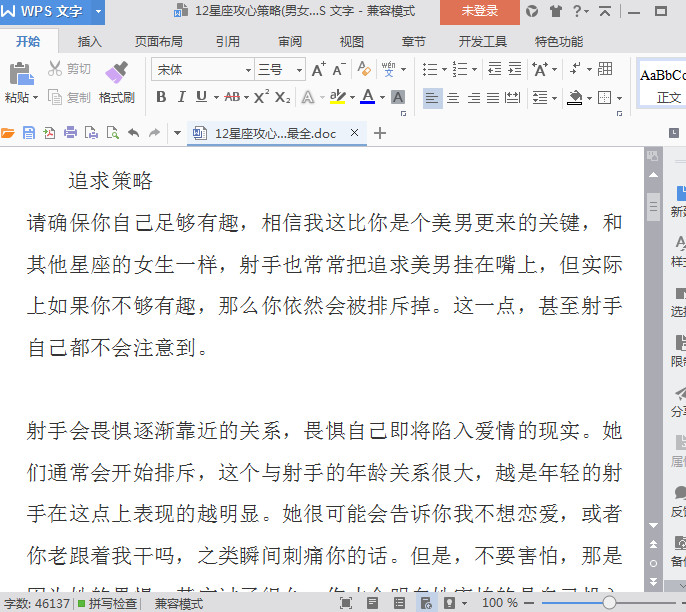The width and height of the screenshot is (686, 612).
Task: Toggle 拼写检查 spell check in status bar
Action: pyautogui.click(x=108, y=604)
